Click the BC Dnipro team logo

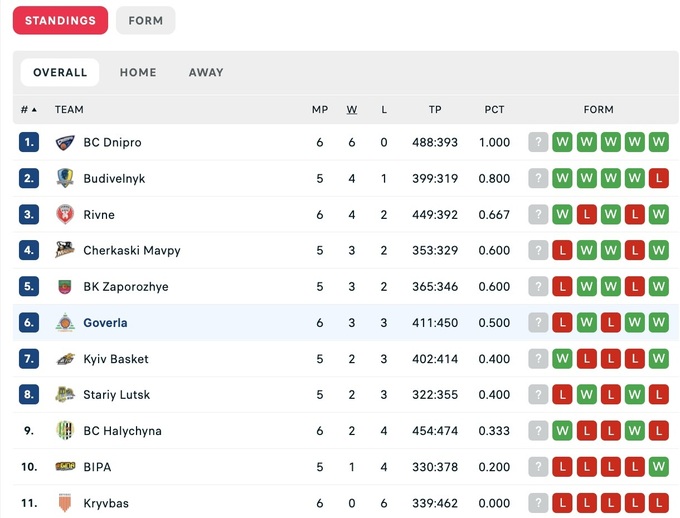tap(65, 143)
